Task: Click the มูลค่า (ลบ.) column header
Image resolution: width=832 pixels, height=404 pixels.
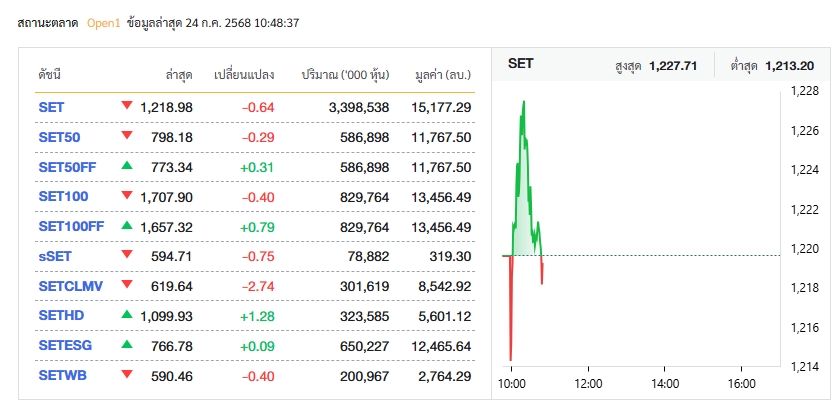Action: point(443,75)
